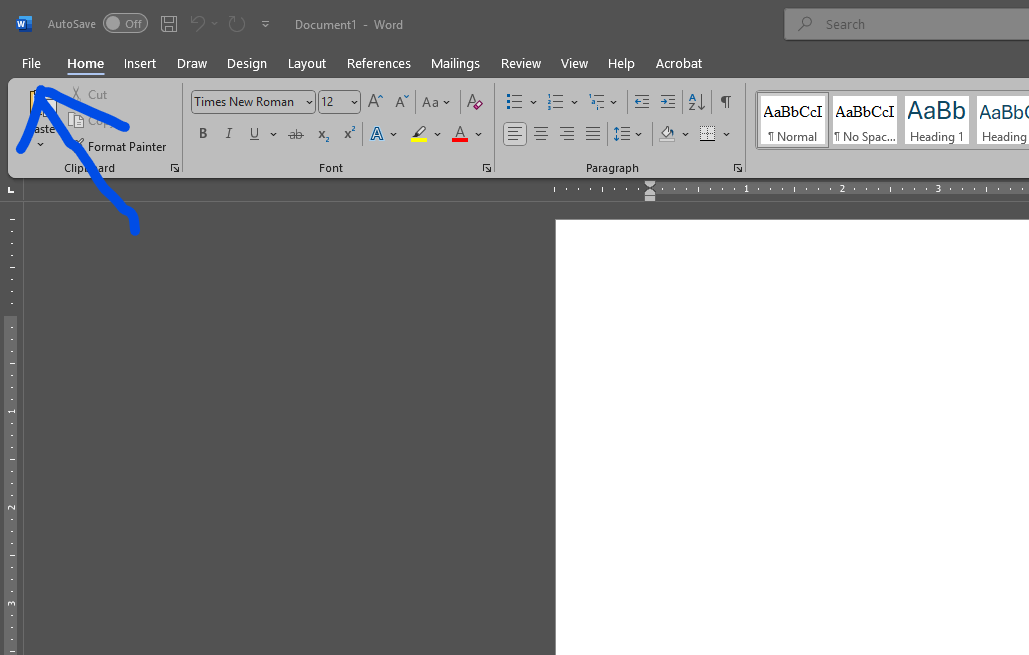Image resolution: width=1029 pixels, height=655 pixels.
Task: Click Increase Font Size icon
Action: pyautogui.click(x=375, y=101)
